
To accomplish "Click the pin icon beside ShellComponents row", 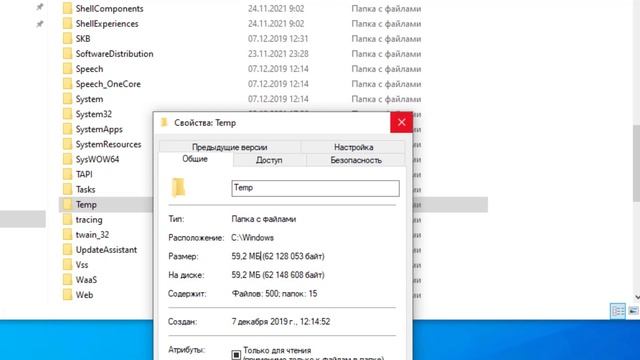I will (40, 7).
